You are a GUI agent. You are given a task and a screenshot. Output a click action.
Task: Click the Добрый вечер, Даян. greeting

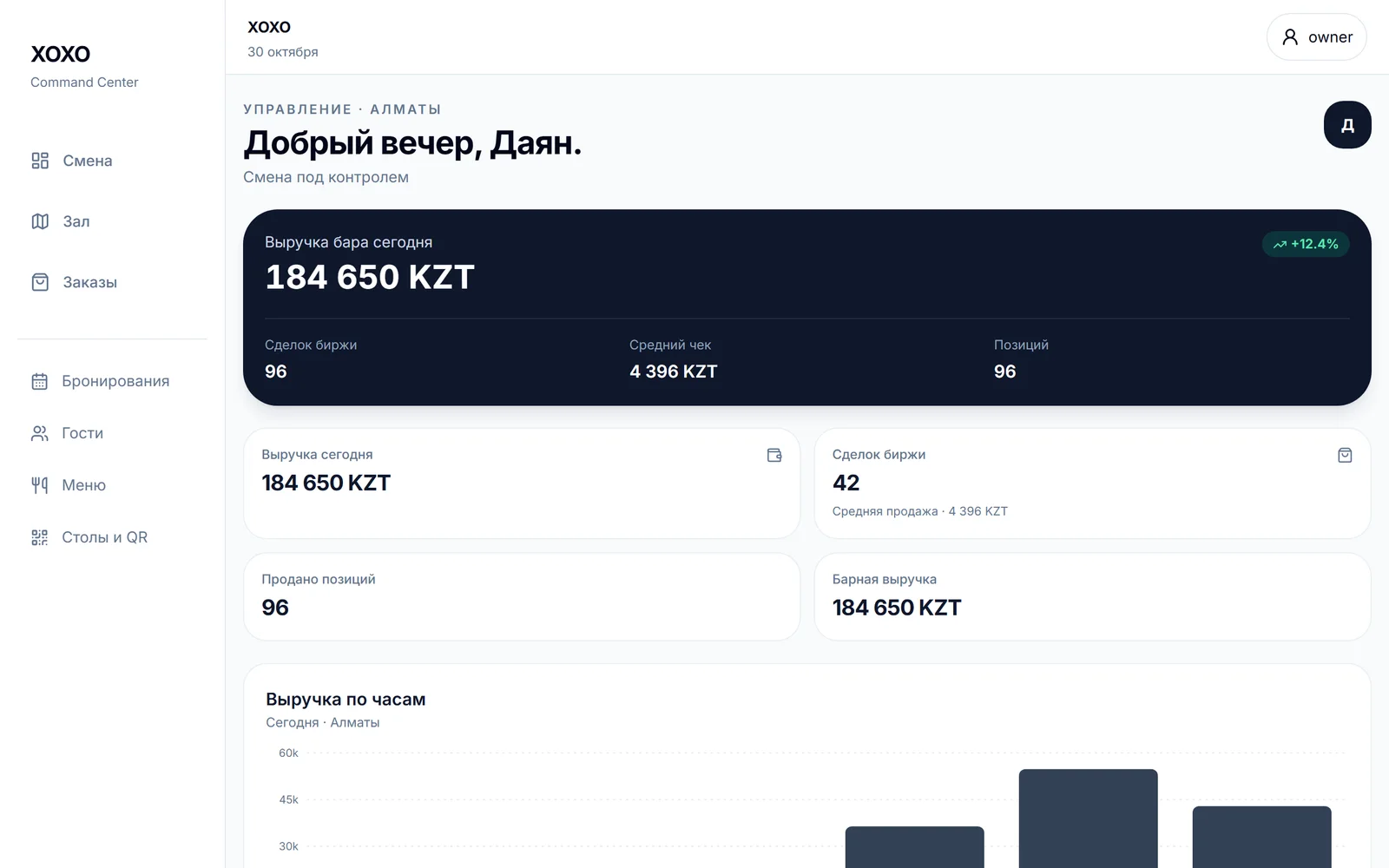[412, 143]
